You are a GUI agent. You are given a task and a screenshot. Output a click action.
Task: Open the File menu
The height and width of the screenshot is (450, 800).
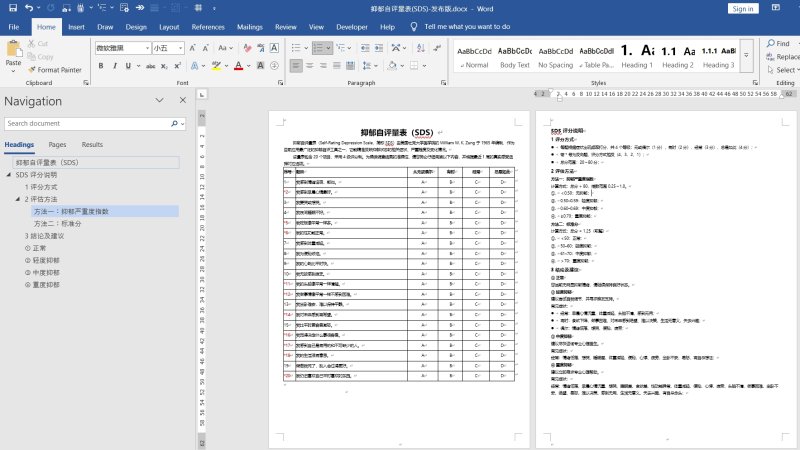(x=14, y=27)
